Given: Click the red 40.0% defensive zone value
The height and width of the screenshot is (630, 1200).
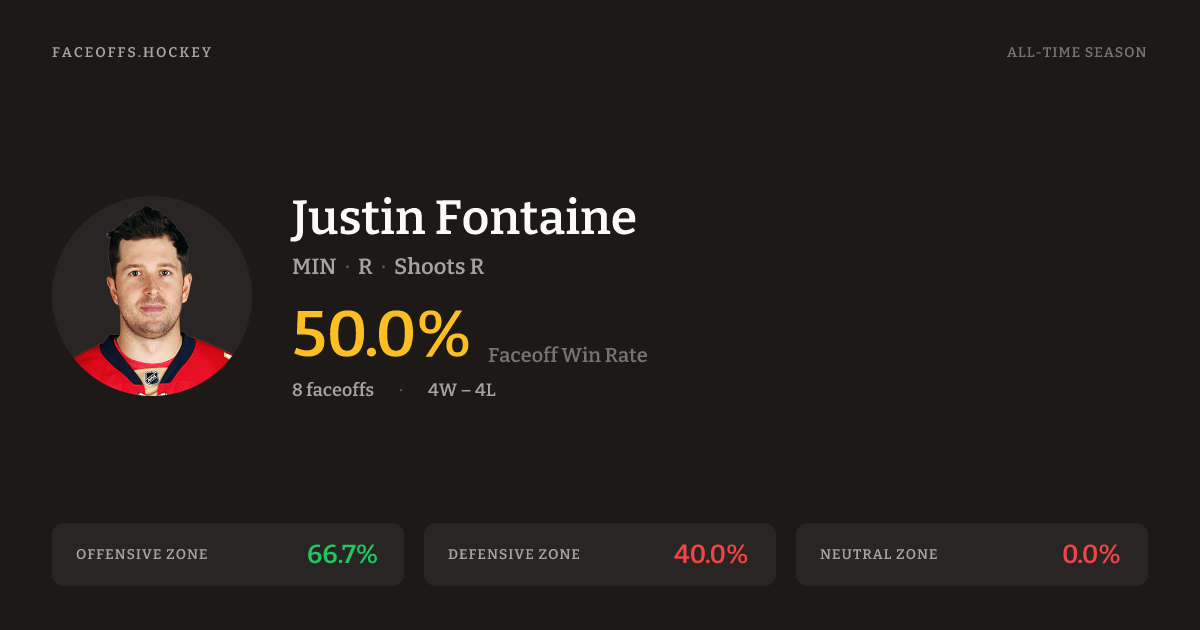Looking at the screenshot, I should click(x=710, y=554).
